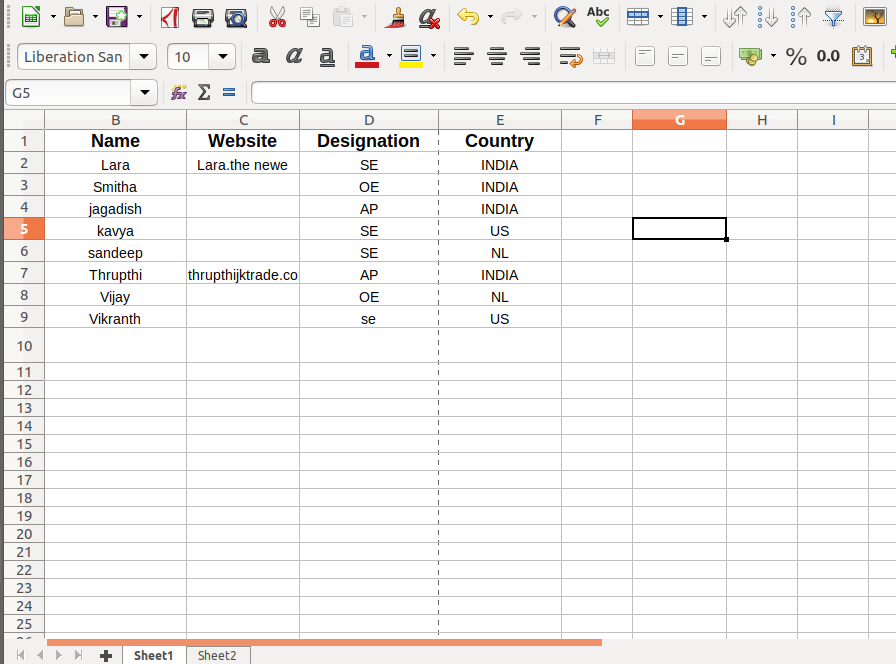
Task: Select the cell containing Thrupthi
Action: pyautogui.click(x=115, y=274)
